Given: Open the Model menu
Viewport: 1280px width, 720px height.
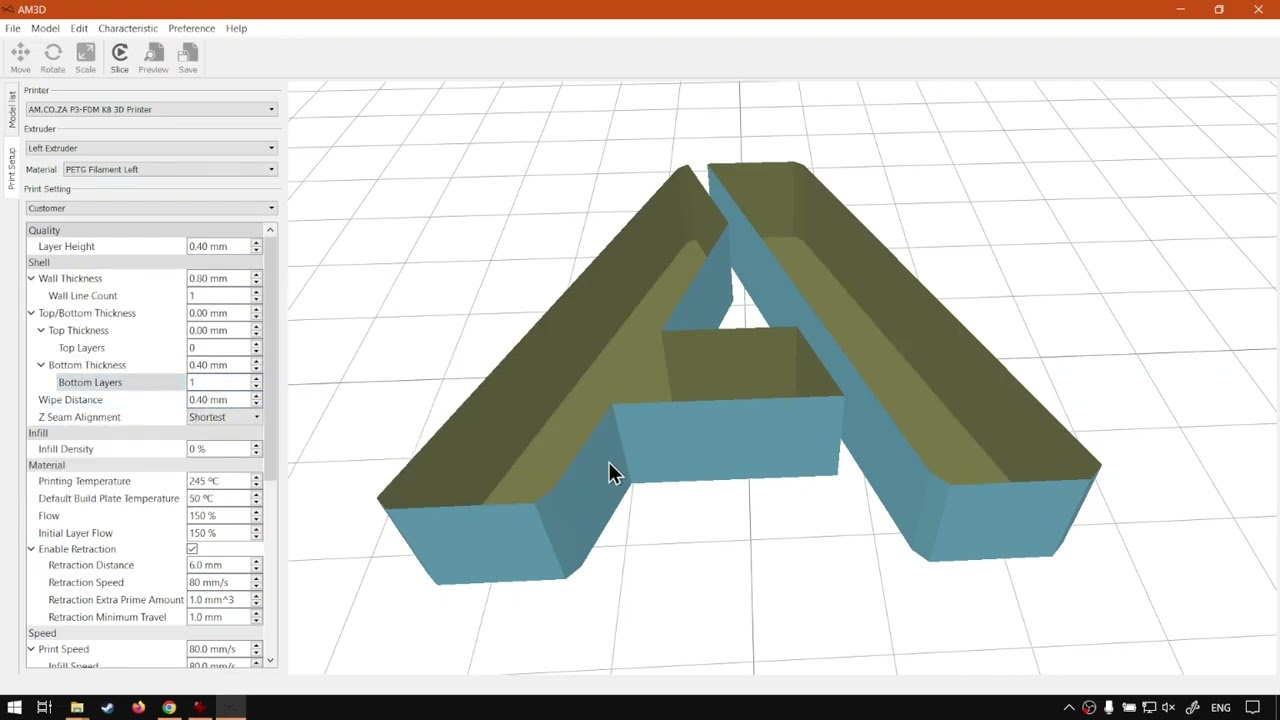Looking at the screenshot, I should tap(45, 28).
